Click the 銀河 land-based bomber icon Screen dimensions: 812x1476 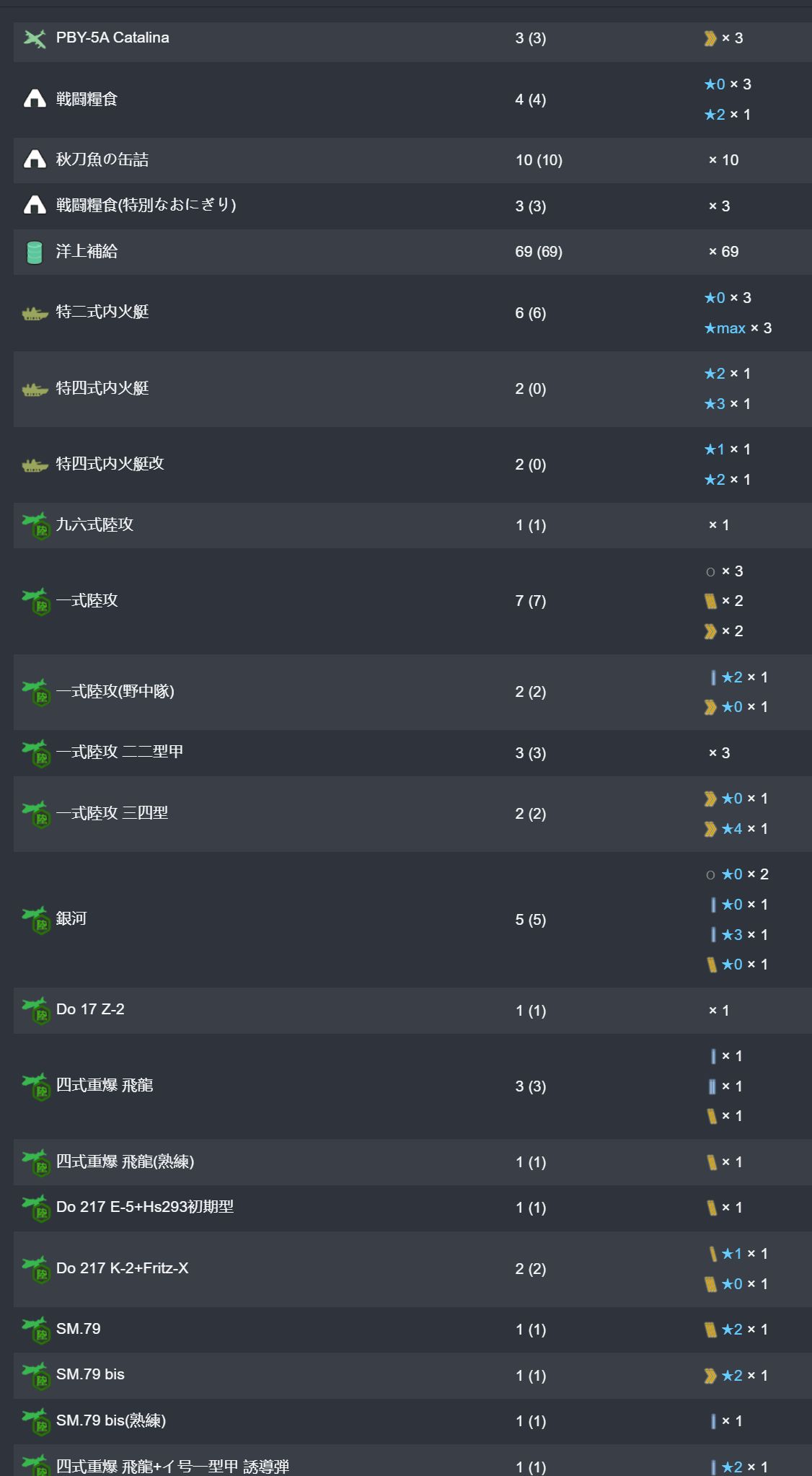[35, 919]
